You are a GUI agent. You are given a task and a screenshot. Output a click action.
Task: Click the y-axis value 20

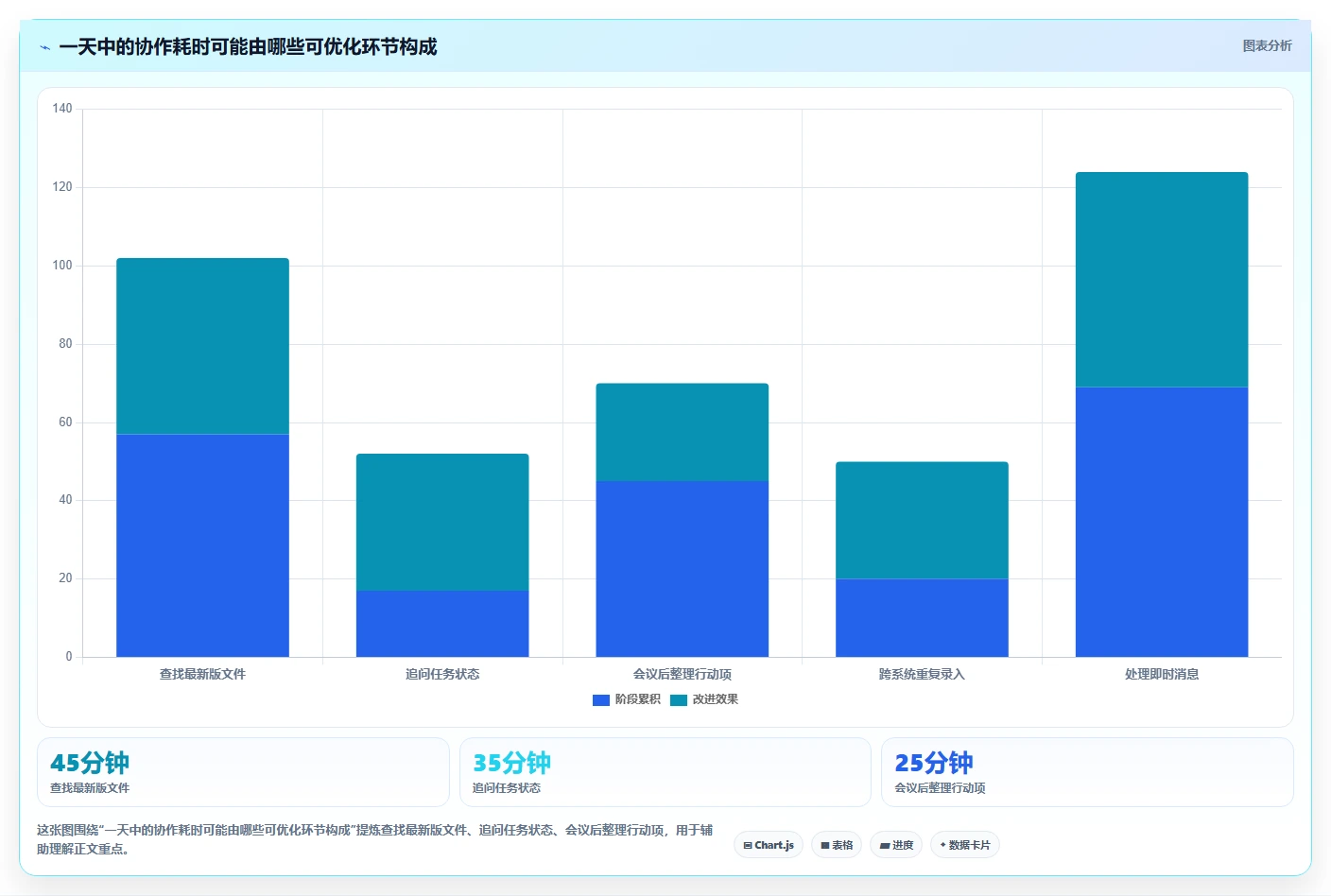tap(65, 578)
